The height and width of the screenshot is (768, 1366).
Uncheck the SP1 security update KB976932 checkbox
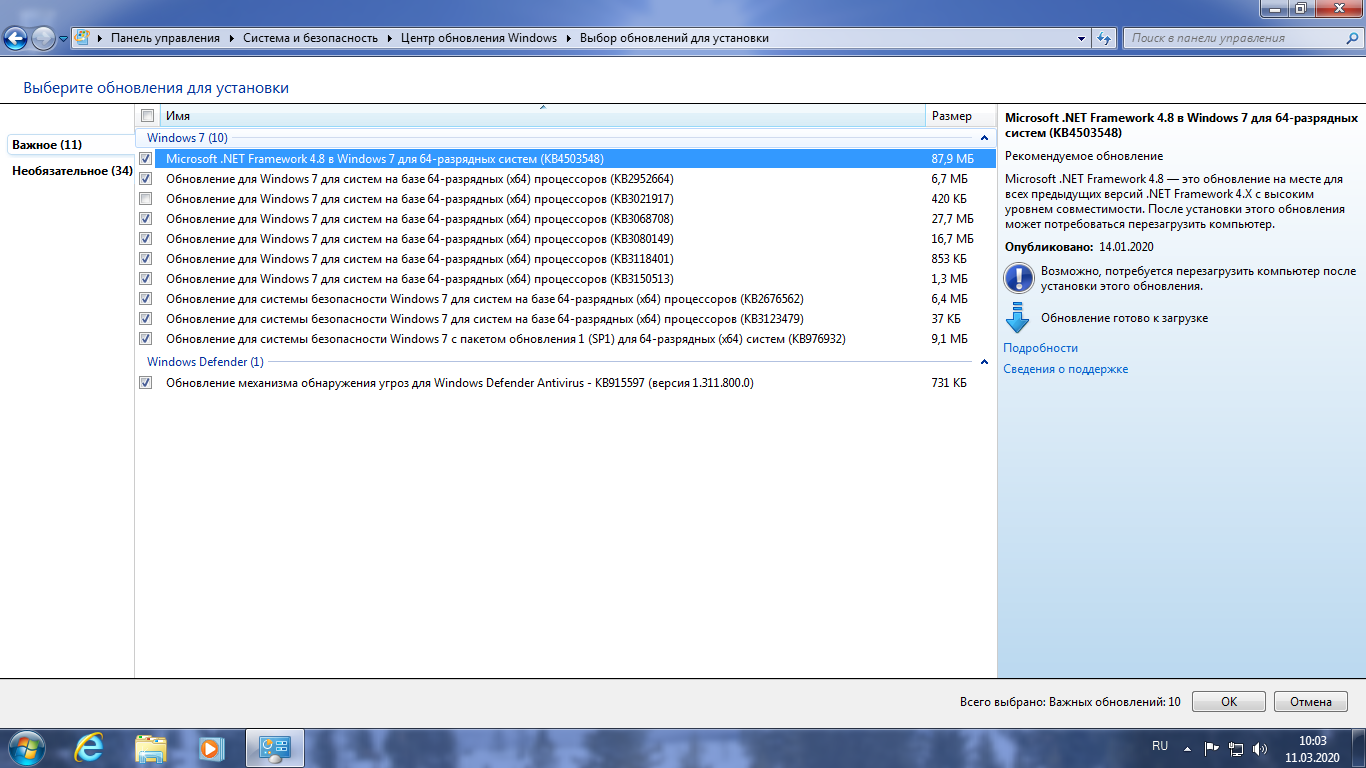click(x=146, y=338)
